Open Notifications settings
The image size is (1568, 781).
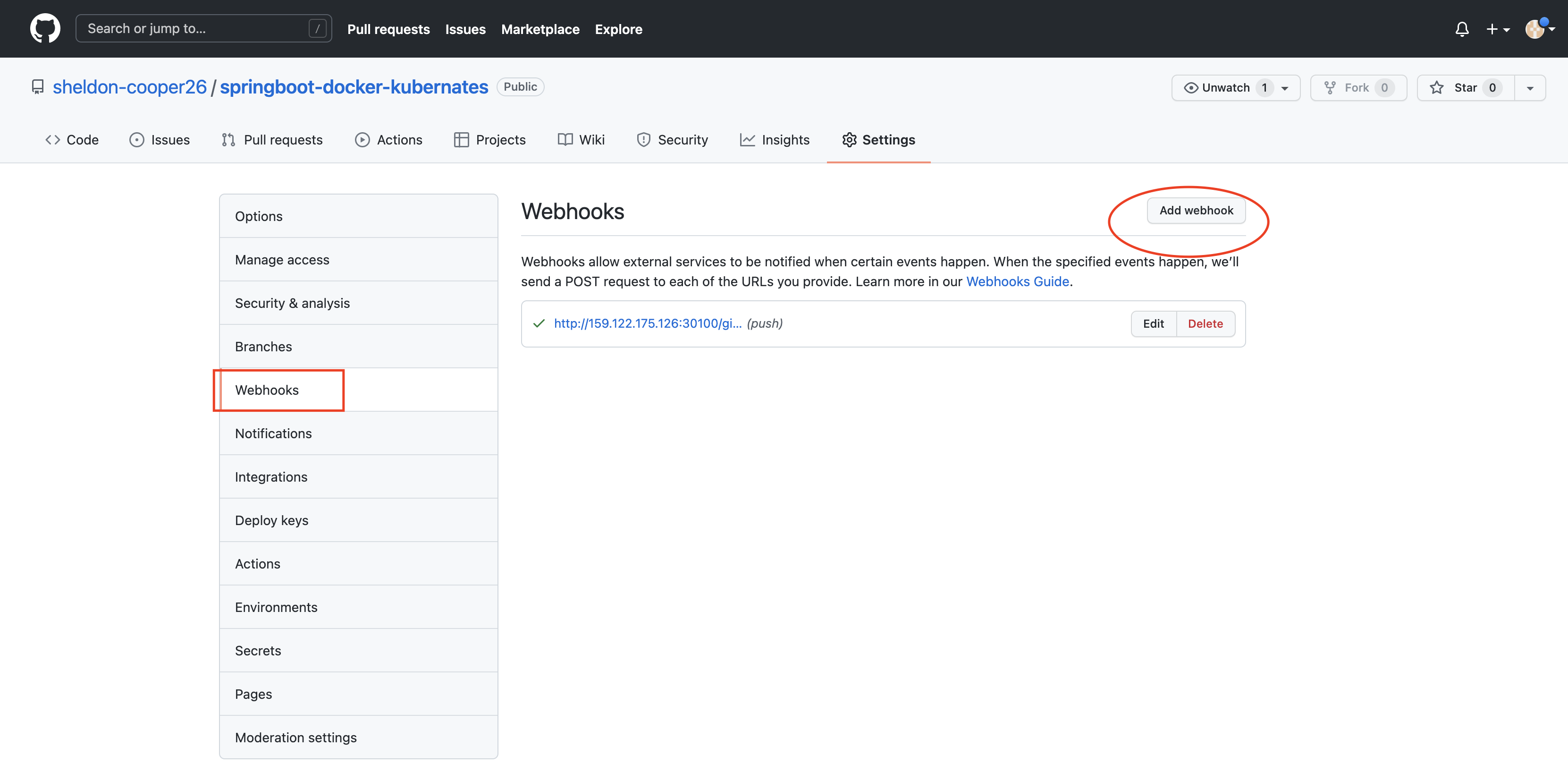(359, 433)
